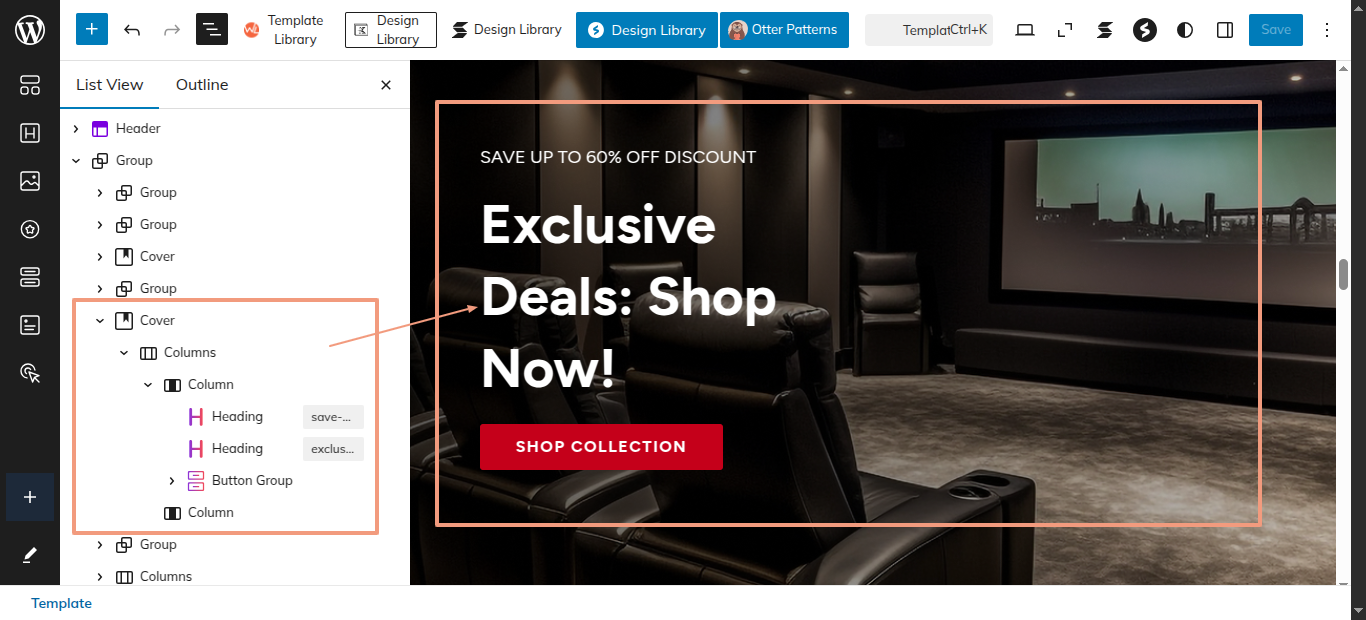This screenshot has height=620, width=1366.
Task: Toggle the document overview list view button
Action: pyautogui.click(x=212, y=30)
